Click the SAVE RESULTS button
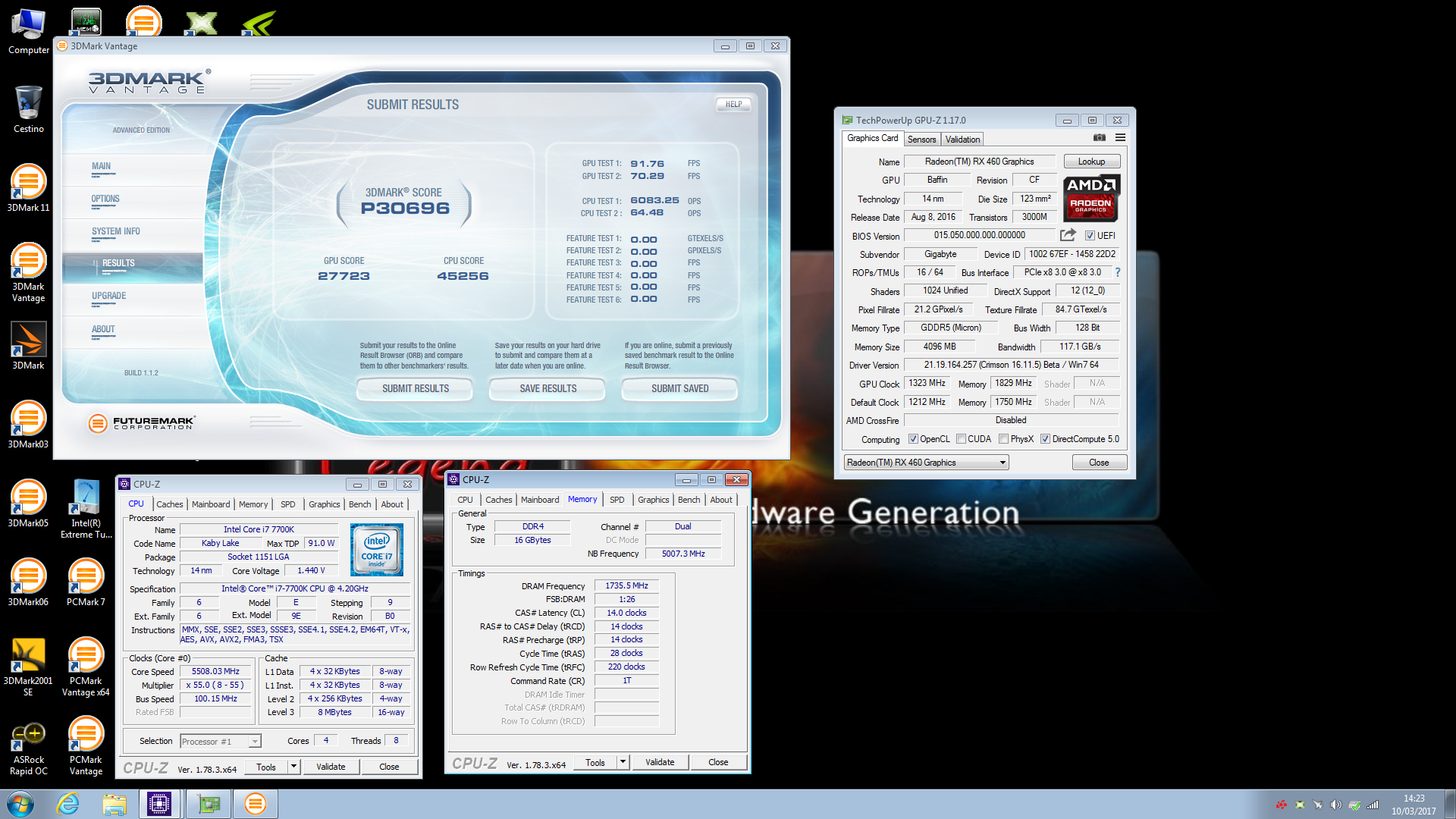 point(548,388)
